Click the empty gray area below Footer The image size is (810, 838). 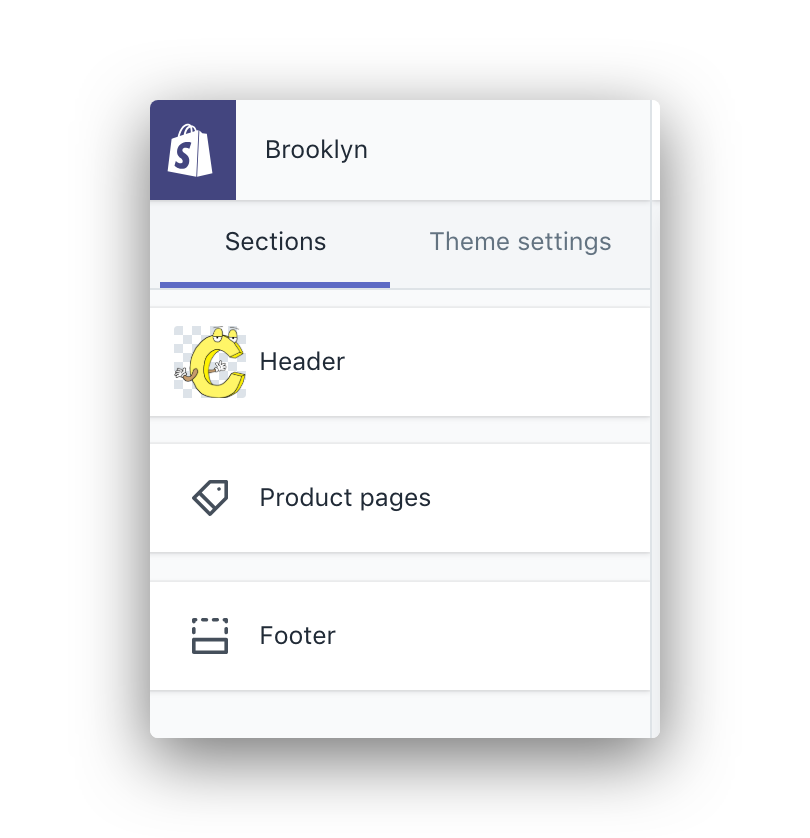(400, 714)
